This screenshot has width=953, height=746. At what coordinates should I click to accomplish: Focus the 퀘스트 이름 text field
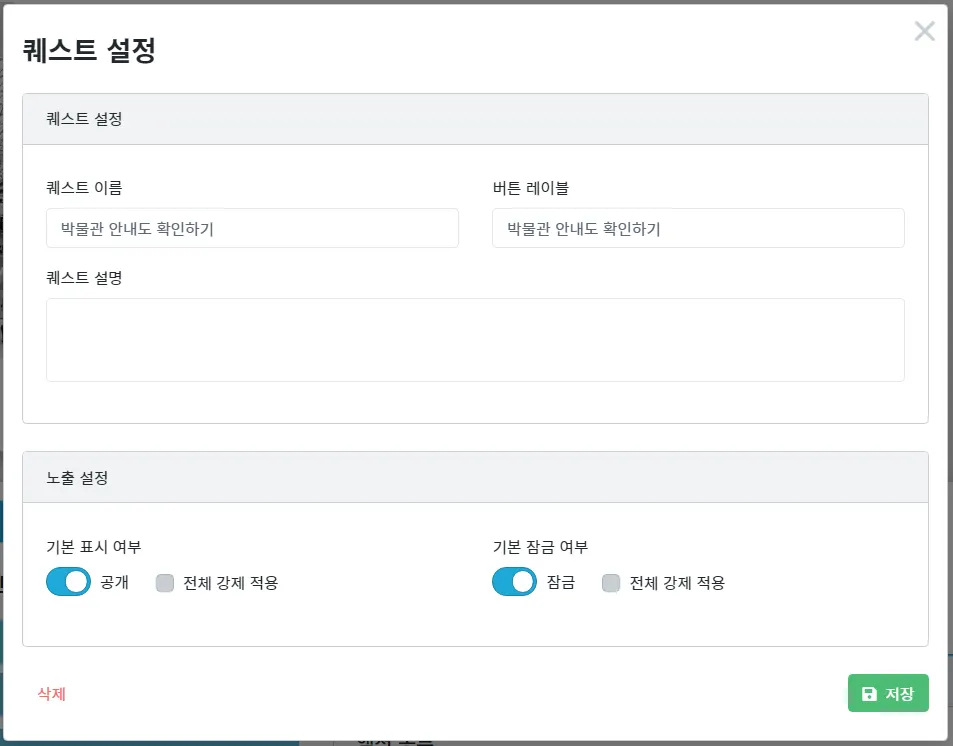(252, 228)
